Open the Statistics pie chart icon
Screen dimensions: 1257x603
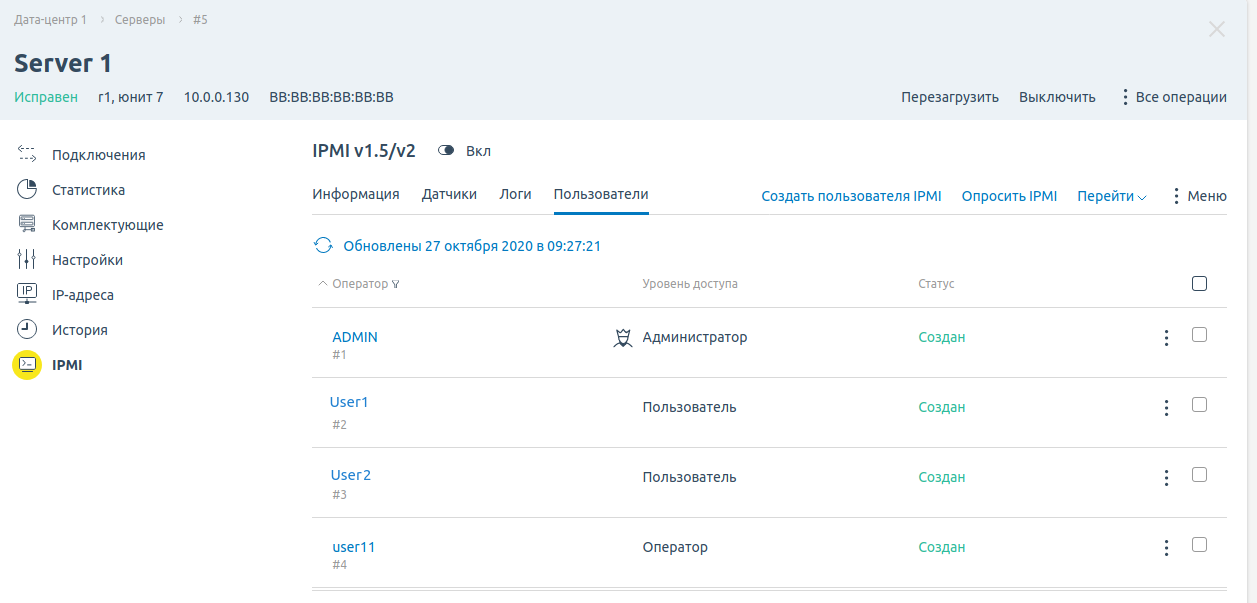click(27, 189)
